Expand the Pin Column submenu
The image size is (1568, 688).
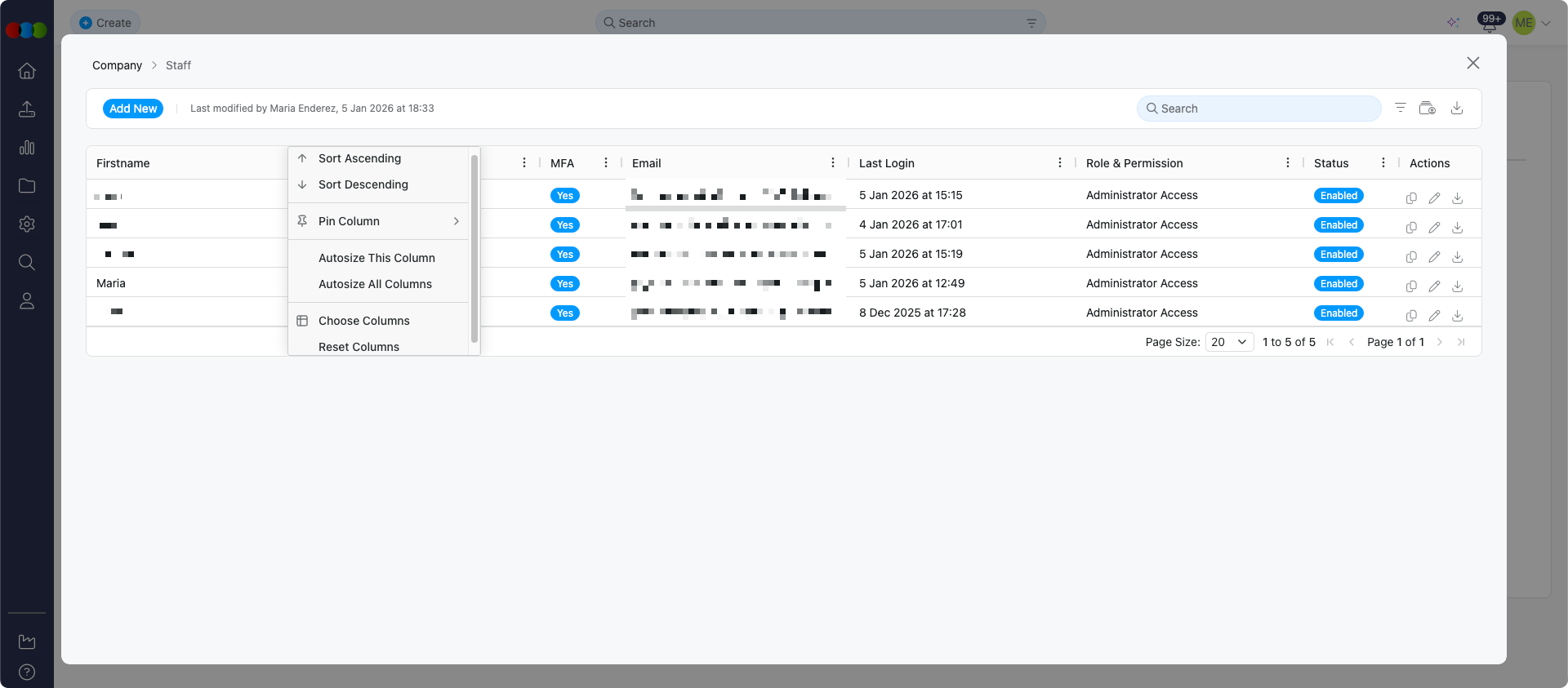tap(379, 221)
